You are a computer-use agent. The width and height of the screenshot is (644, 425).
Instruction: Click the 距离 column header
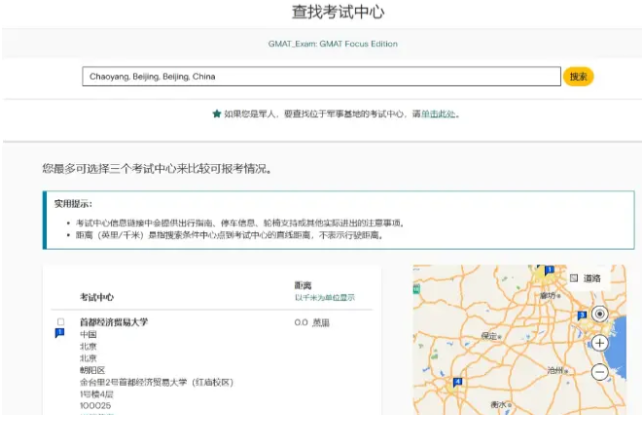tap(303, 285)
